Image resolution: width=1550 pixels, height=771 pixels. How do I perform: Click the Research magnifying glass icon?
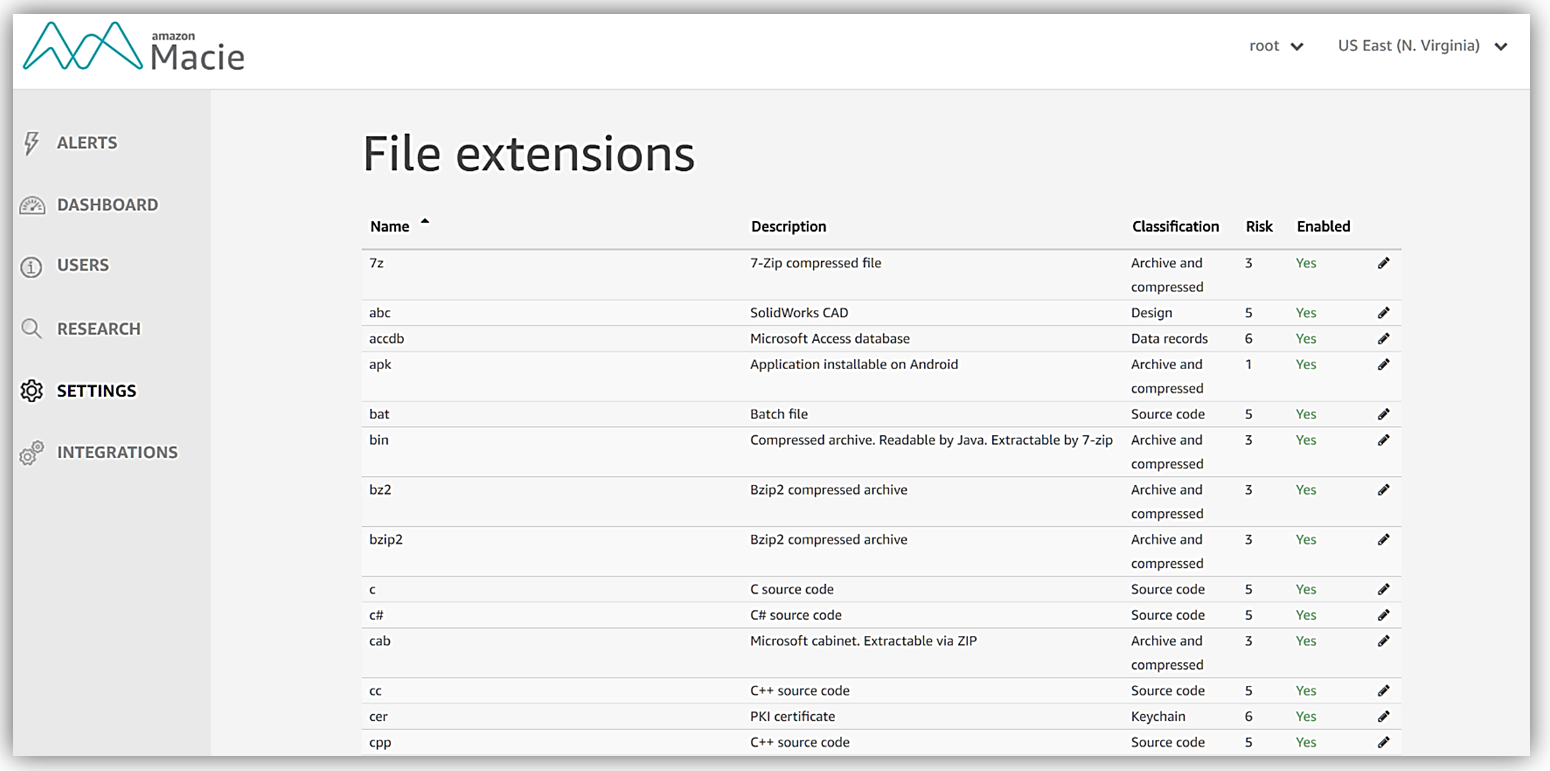(32, 329)
